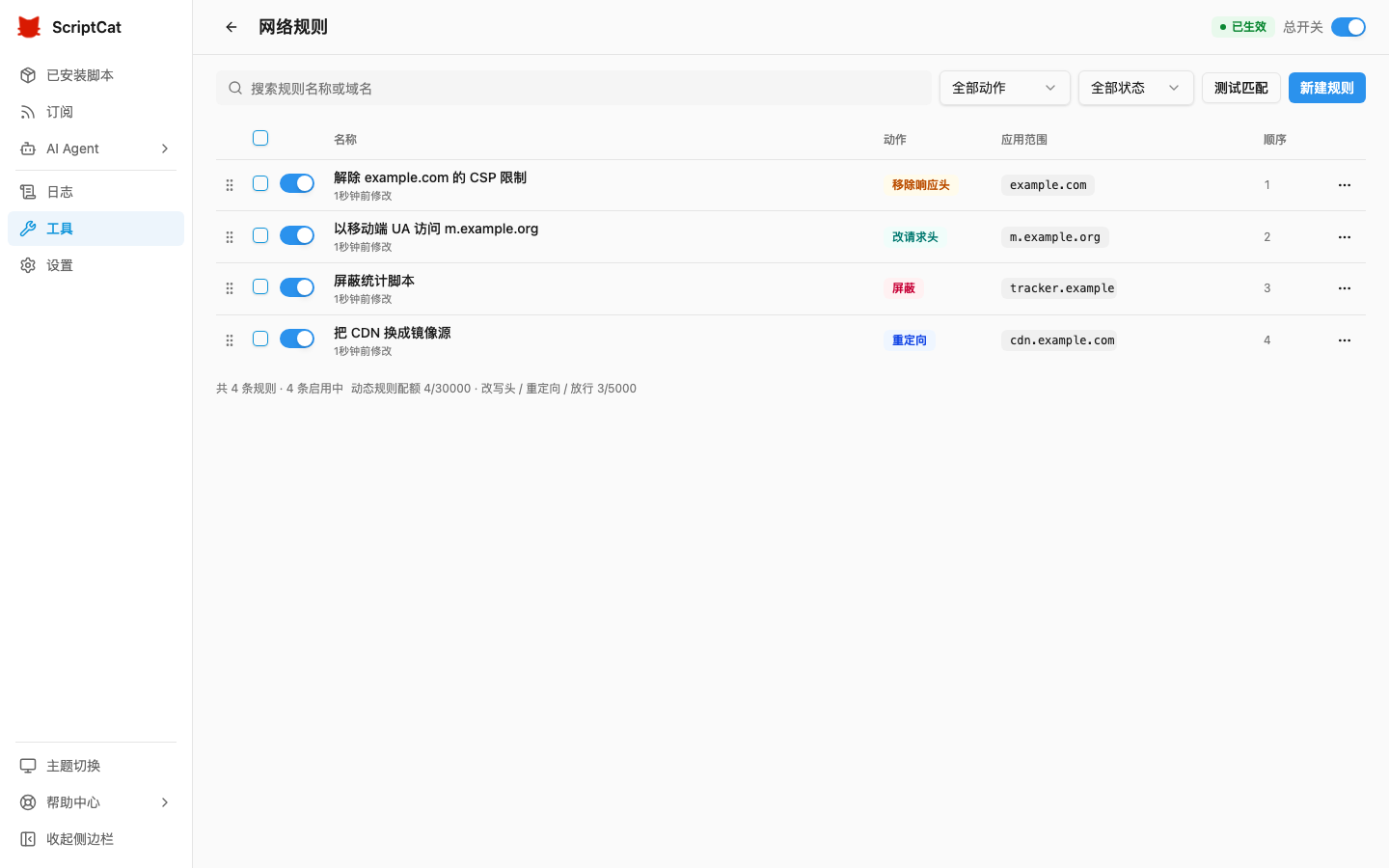Click 收起侧边栏 to collapse sidebar
1389x868 pixels.
pos(95,839)
